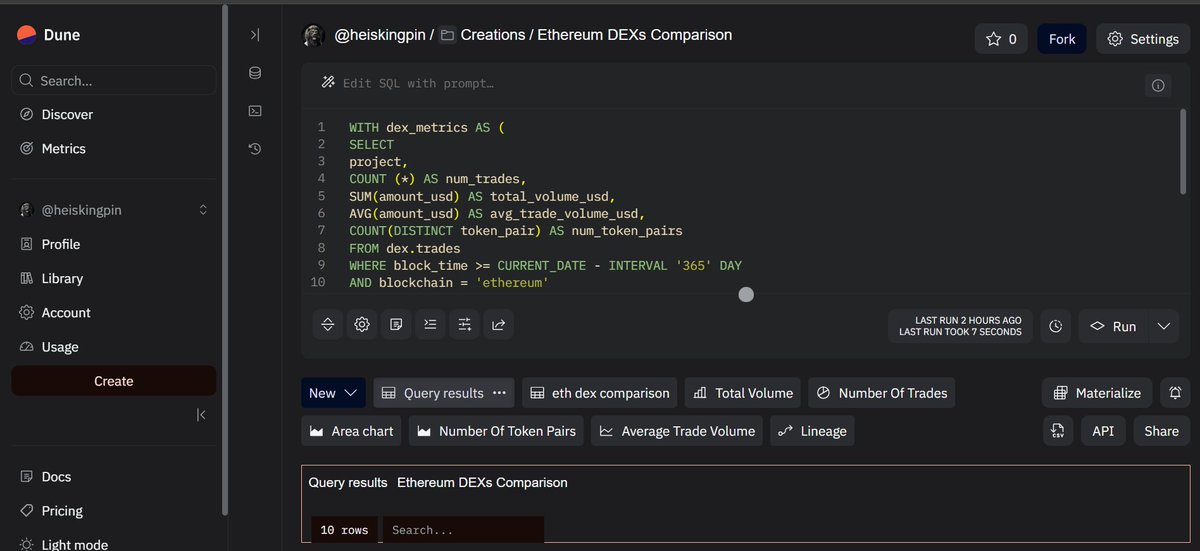The height and width of the screenshot is (551, 1200).
Task: Open the data explorer database icon
Action: (255, 73)
